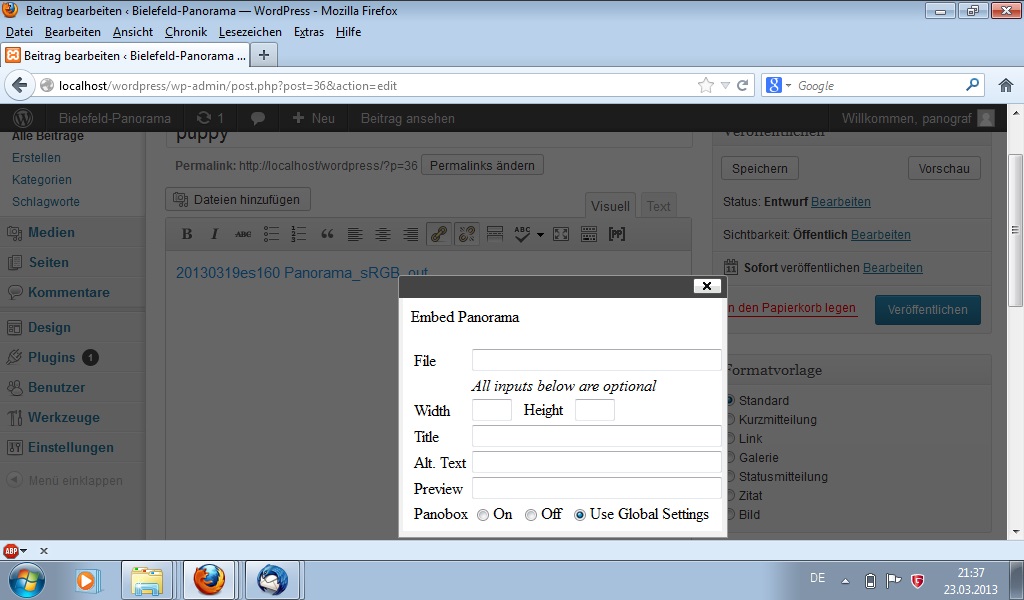
Task: Click the File input field in dialog
Action: tap(596, 360)
